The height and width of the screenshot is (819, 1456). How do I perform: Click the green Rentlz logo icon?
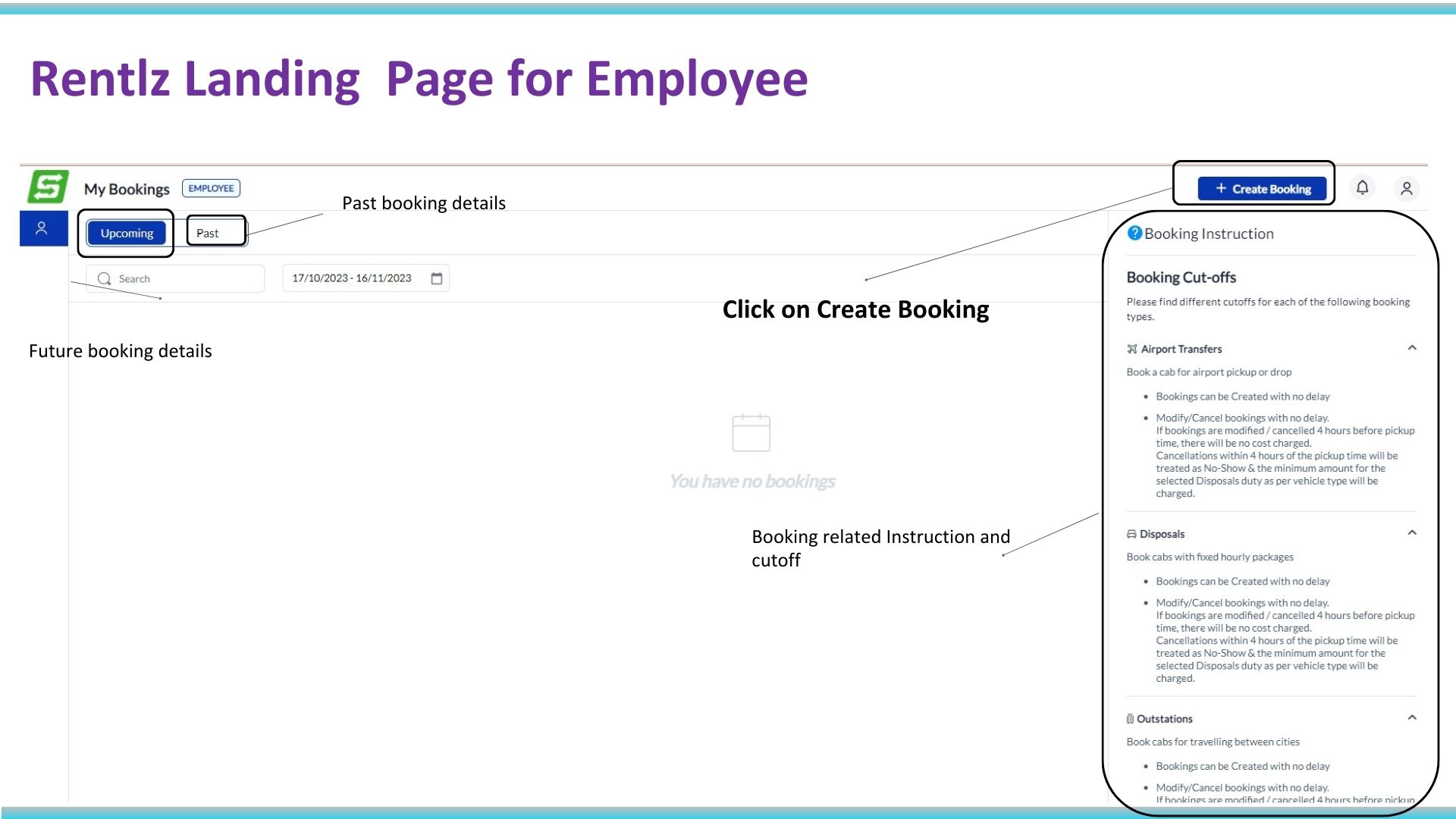(x=48, y=187)
